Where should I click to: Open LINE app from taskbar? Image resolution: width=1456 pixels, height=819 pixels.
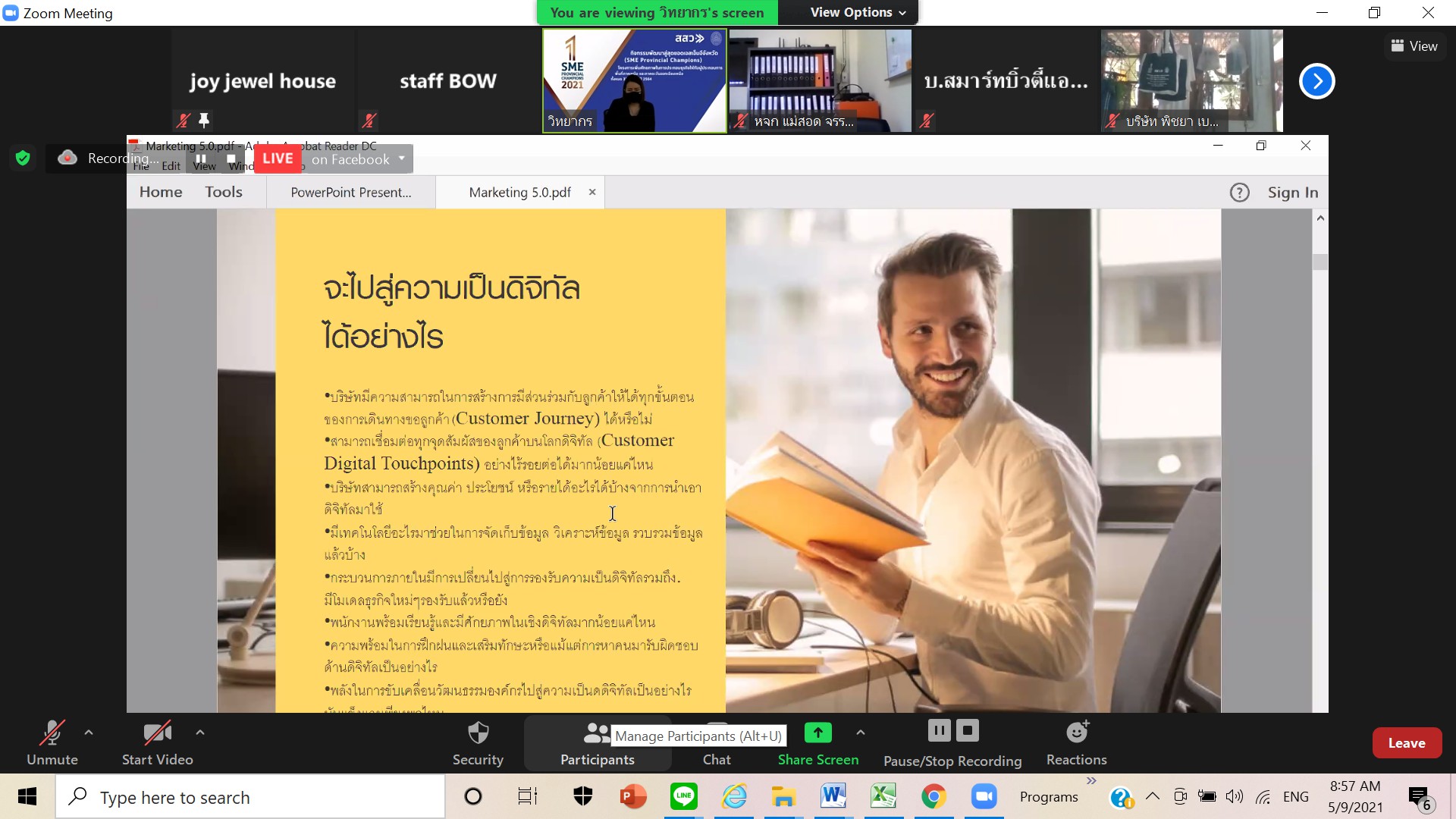pyautogui.click(x=683, y=796)
